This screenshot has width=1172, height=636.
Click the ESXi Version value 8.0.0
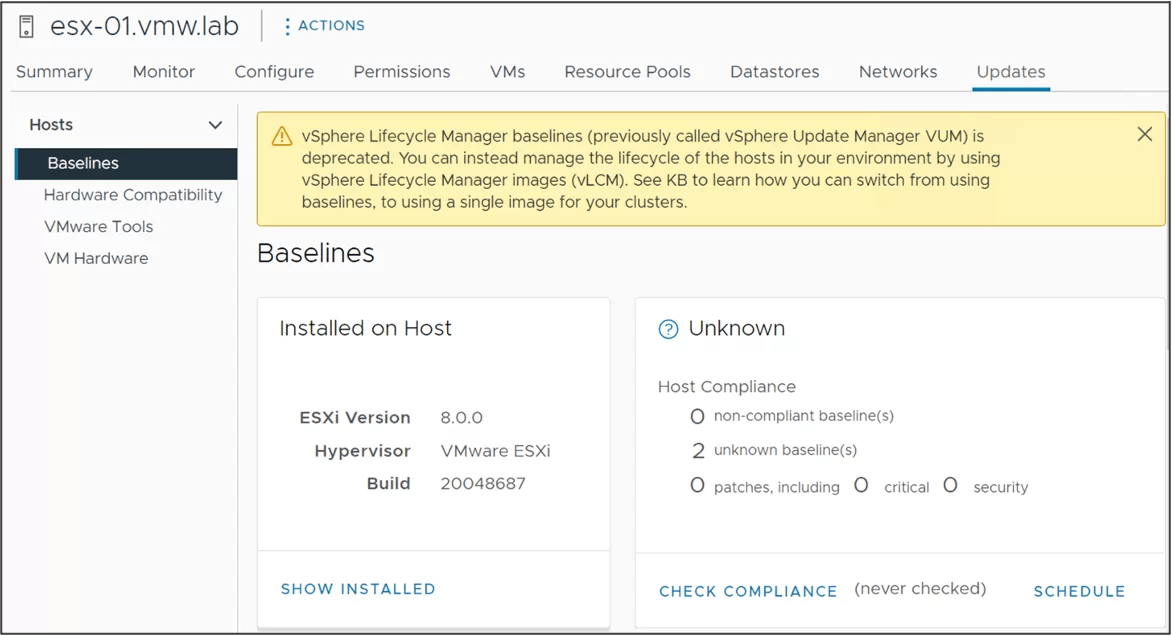click(461, 418)
